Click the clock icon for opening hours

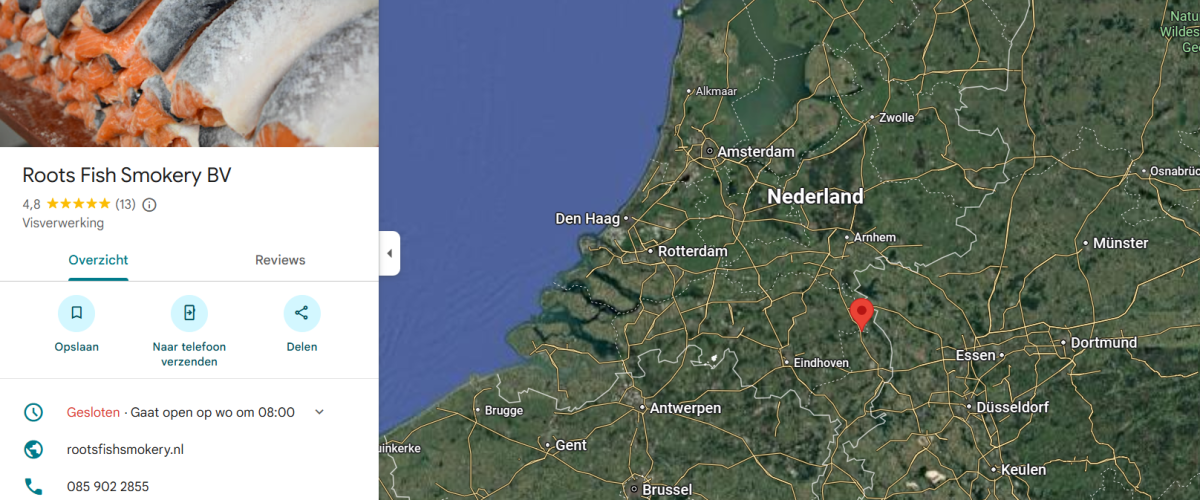[34, 412]
